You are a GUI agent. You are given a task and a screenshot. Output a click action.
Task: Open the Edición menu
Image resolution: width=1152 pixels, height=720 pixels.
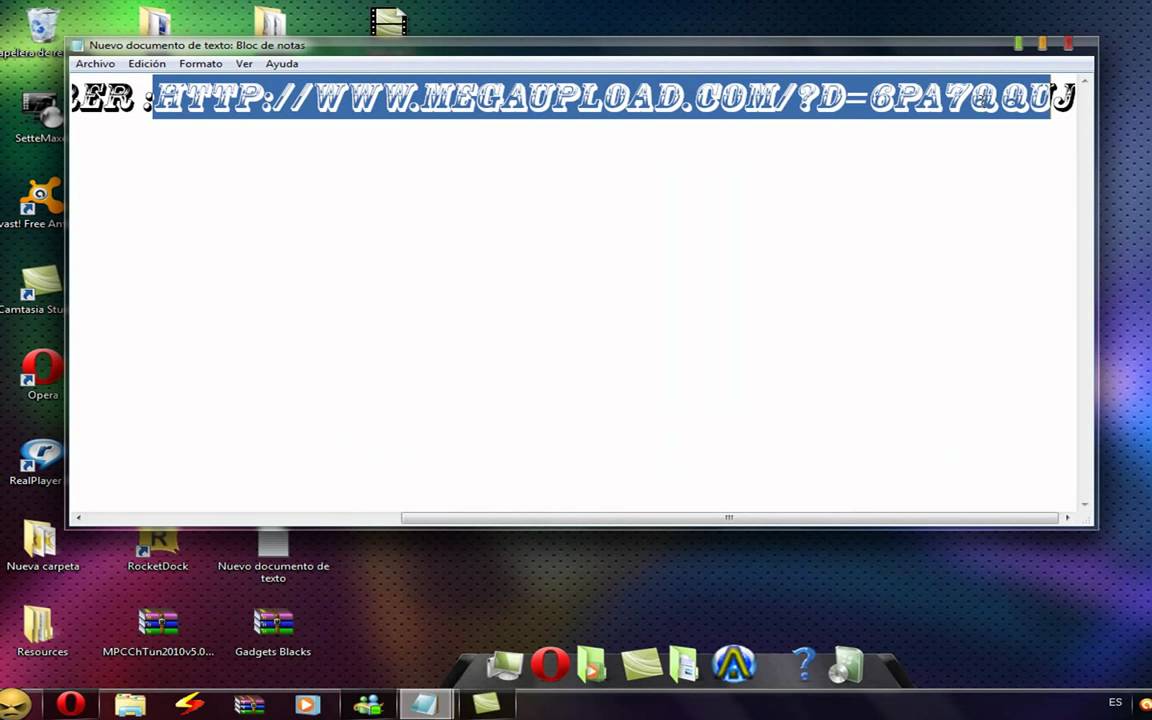click(x=147, y=64)
